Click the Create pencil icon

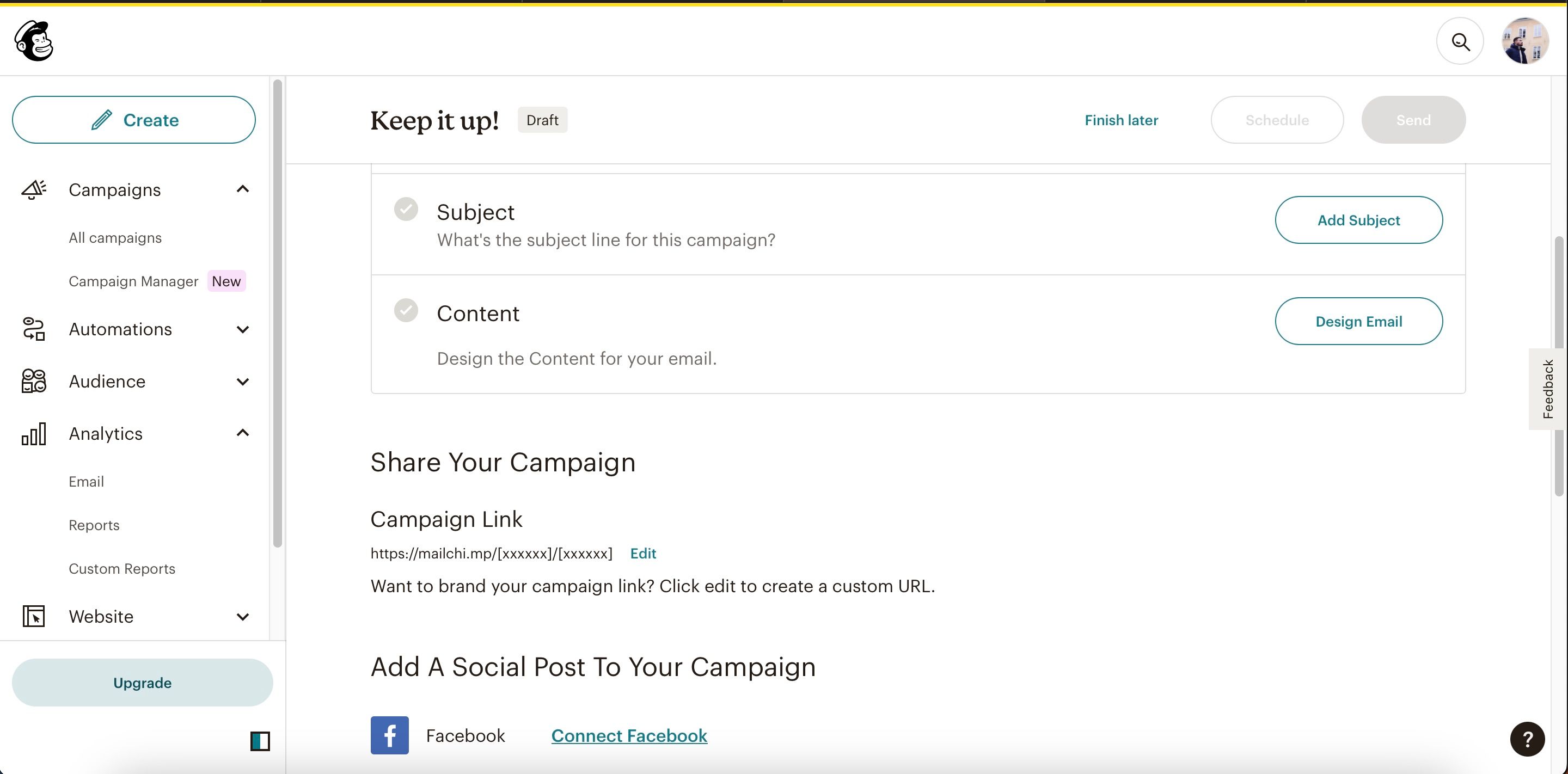(101, 120)
